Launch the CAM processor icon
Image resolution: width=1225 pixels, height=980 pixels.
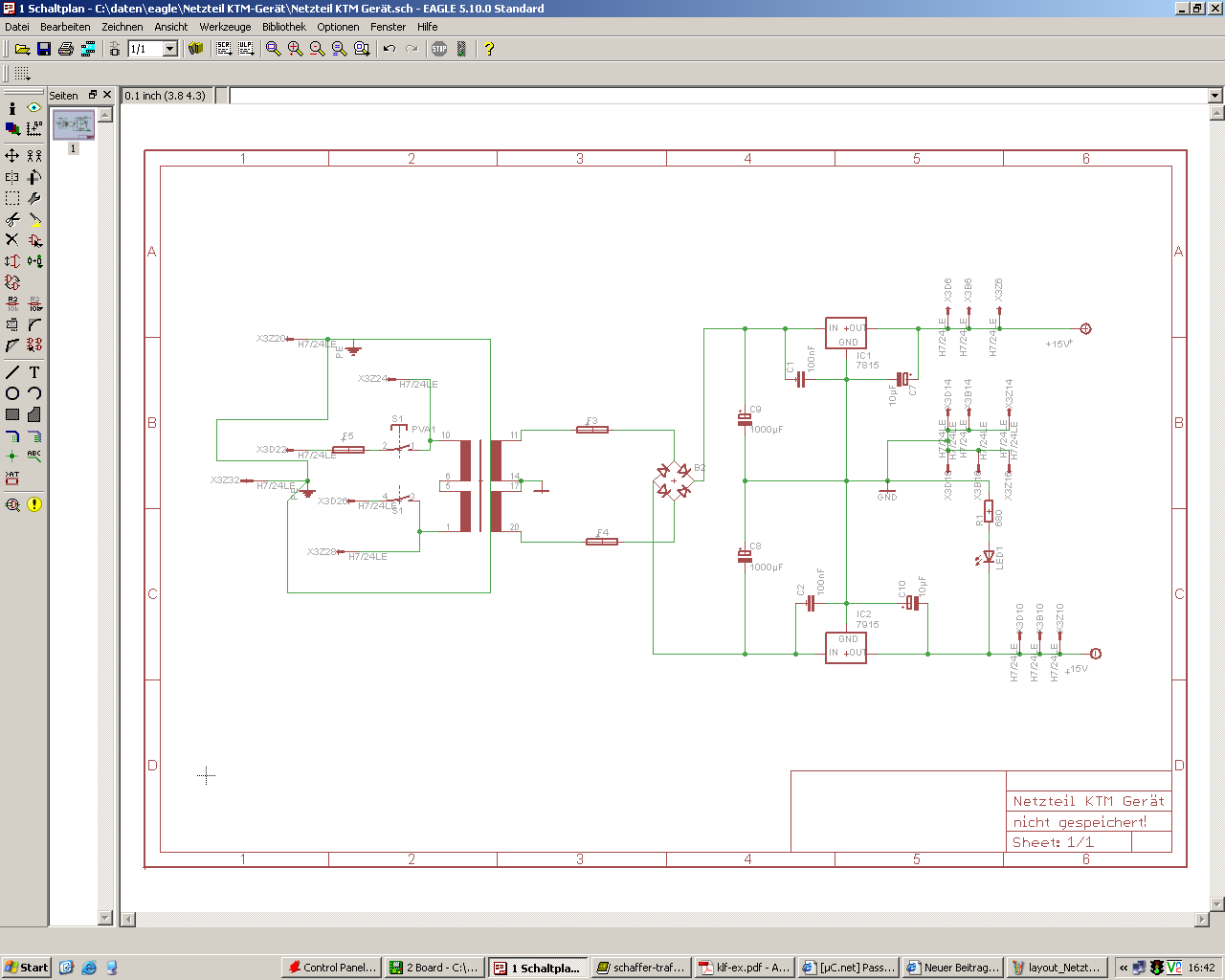click(x=88, y=49)
